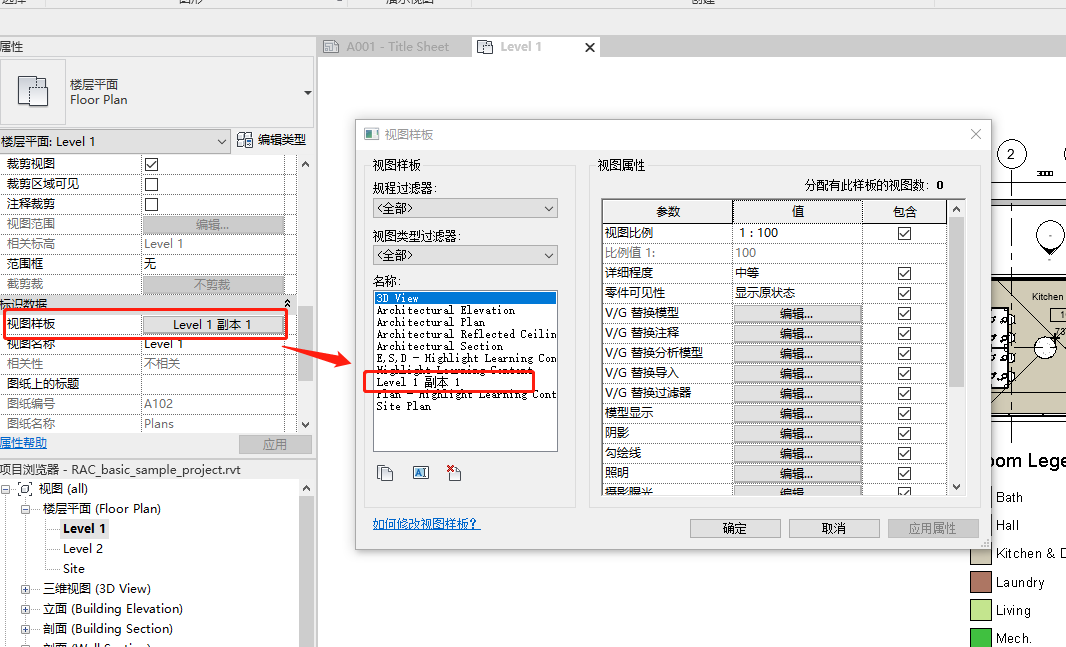Click the 确定 button to confirm
Viewport: 1066px width, 647px height.
click(x=734, y=528)
